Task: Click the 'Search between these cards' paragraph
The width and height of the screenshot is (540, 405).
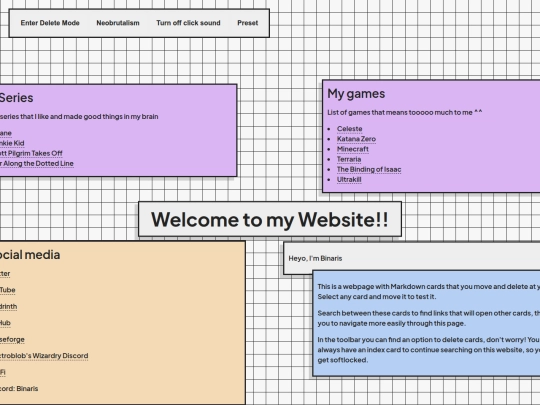Action: click(428, 318)
